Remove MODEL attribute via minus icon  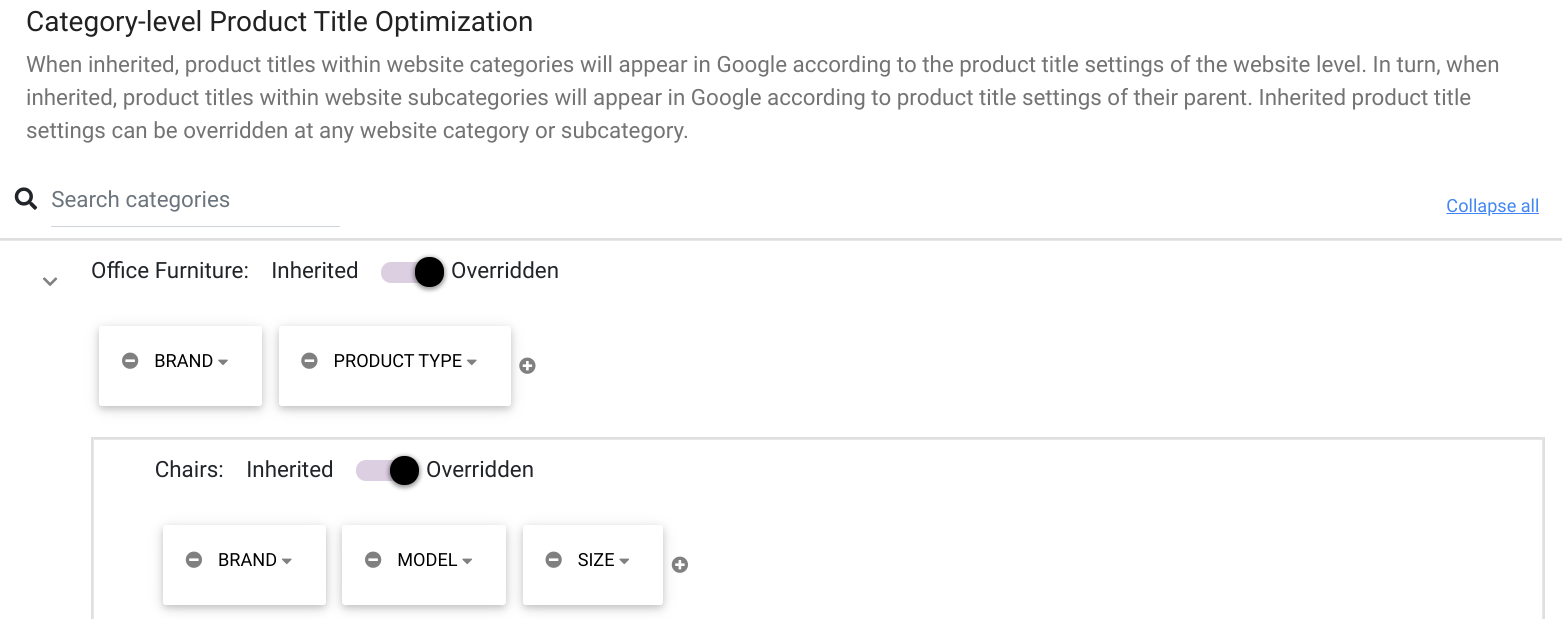373,560
